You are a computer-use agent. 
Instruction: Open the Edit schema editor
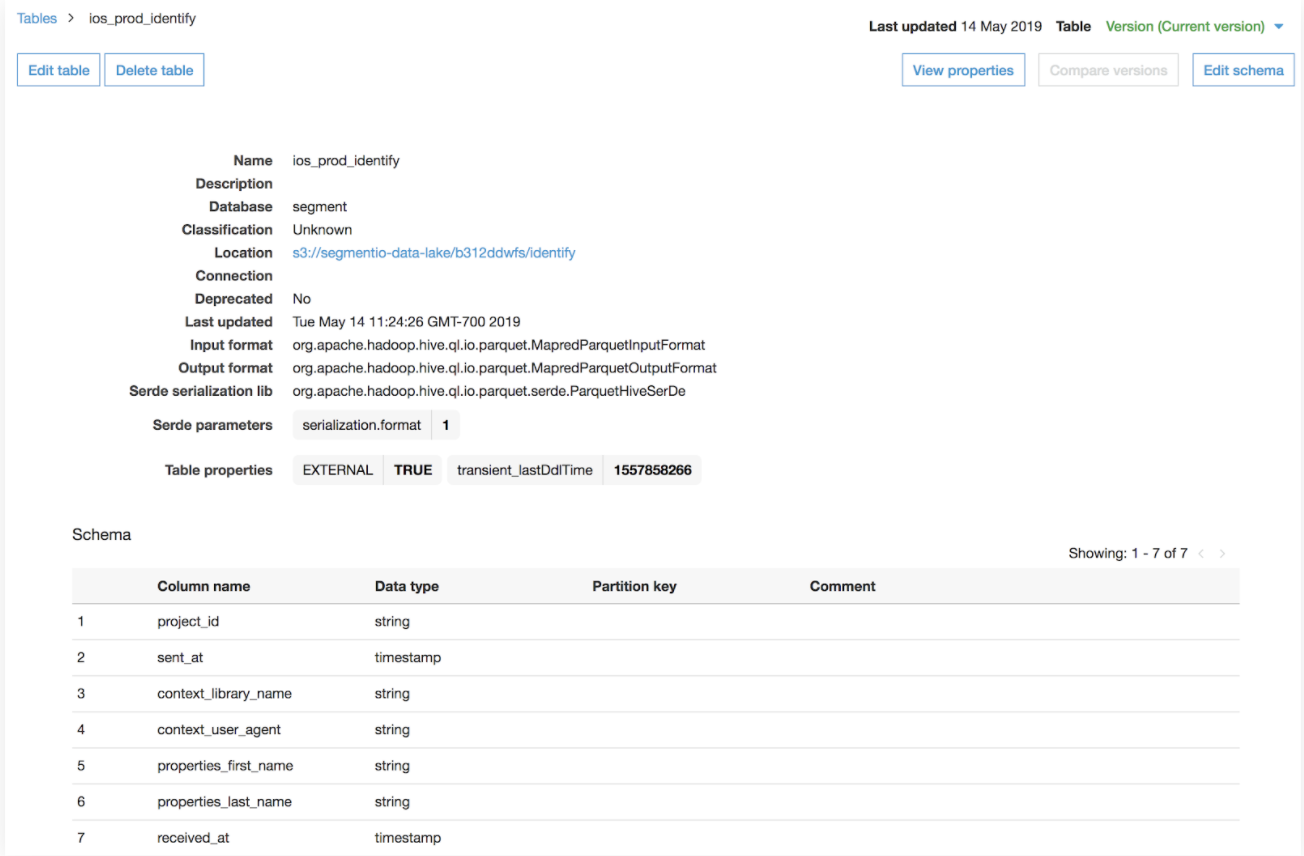point(1242,69)
